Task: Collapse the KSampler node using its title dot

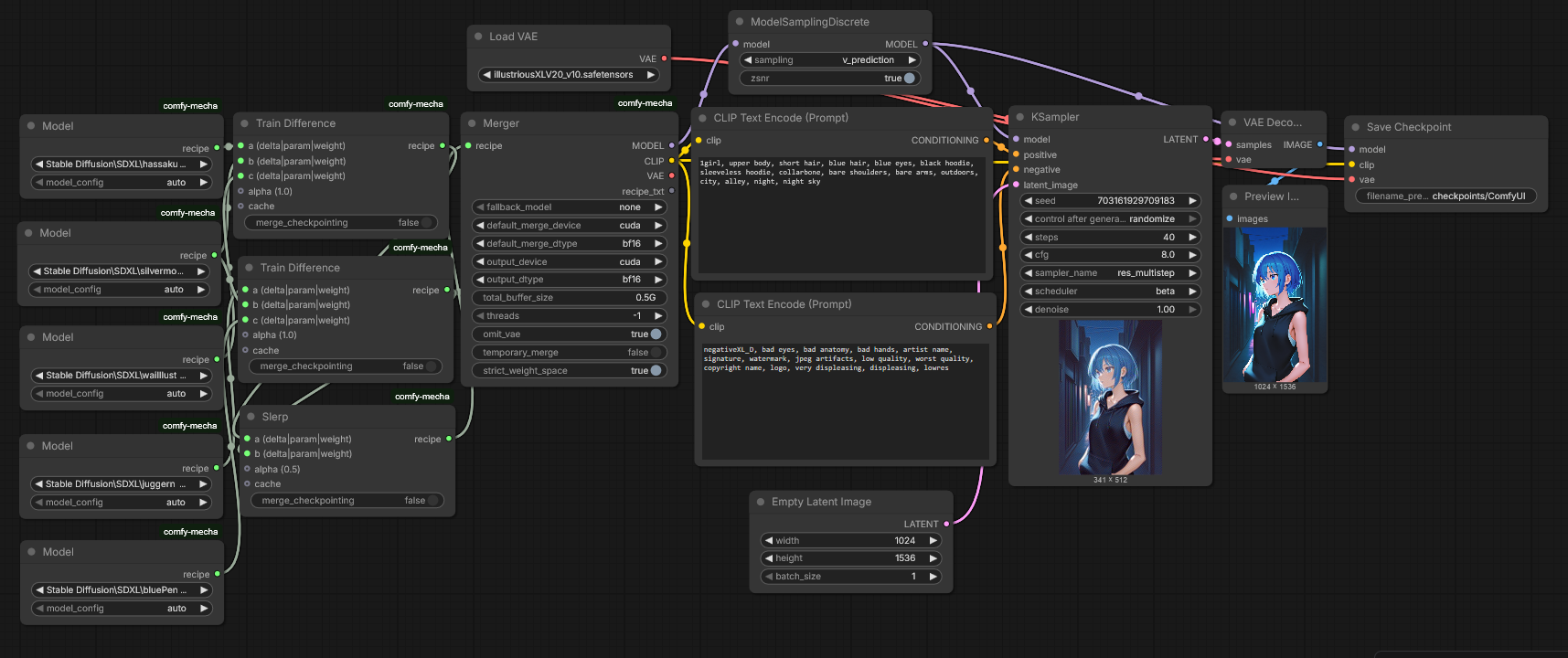Action: pos(1019,117)
